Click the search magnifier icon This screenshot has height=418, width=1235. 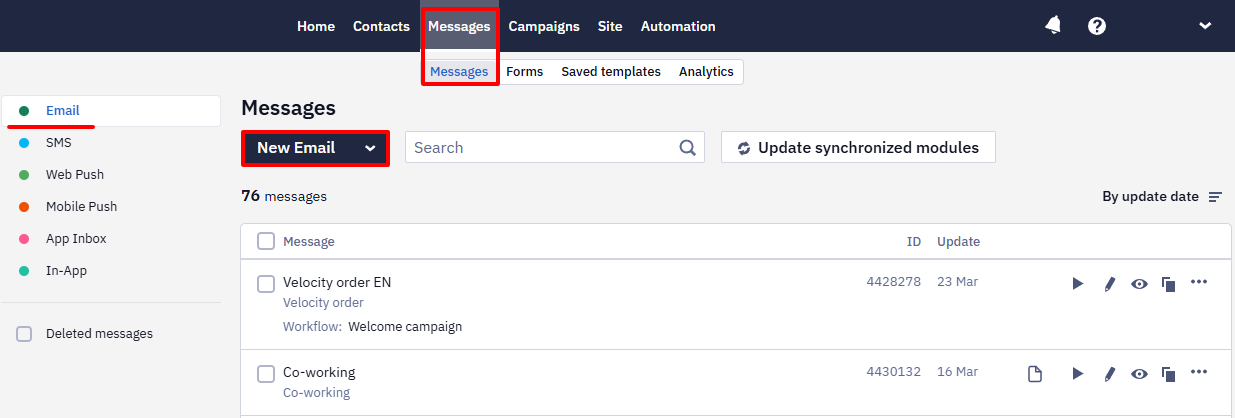pos(688,148)
